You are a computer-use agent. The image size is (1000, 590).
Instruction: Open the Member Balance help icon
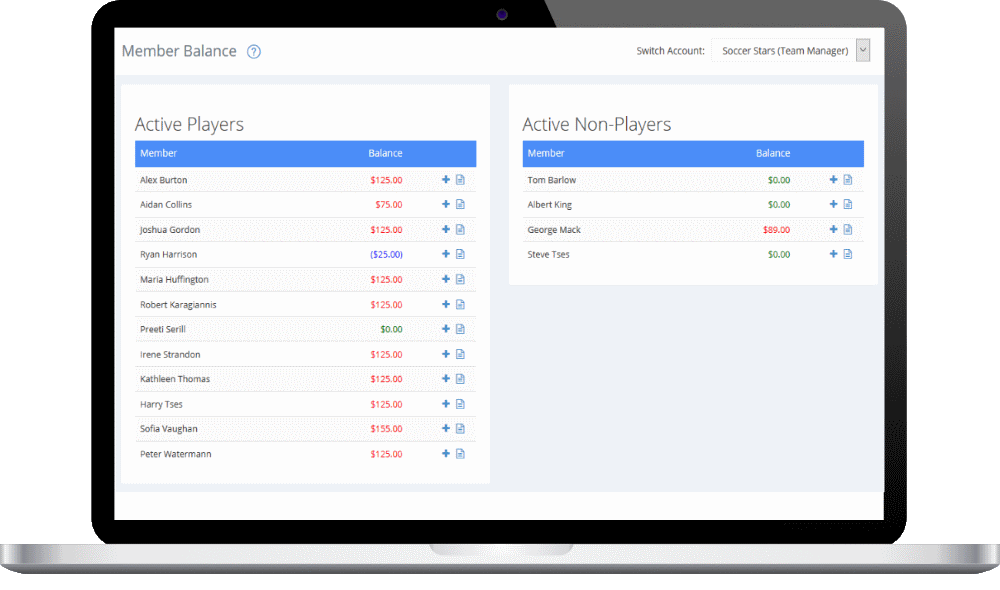[x=254, y=52]
